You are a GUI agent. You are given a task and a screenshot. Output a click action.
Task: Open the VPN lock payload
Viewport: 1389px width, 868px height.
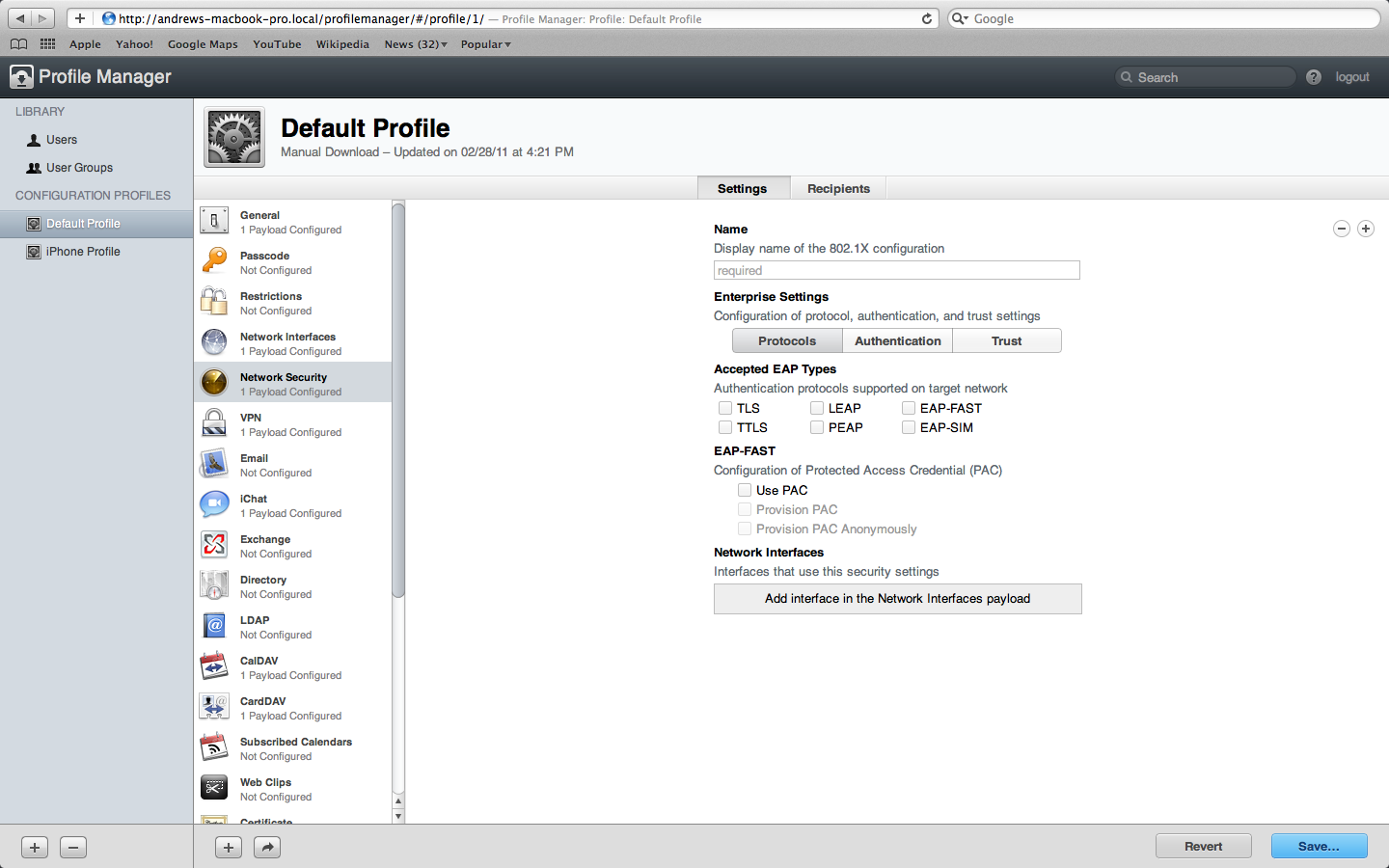click(x=214, y=423)
